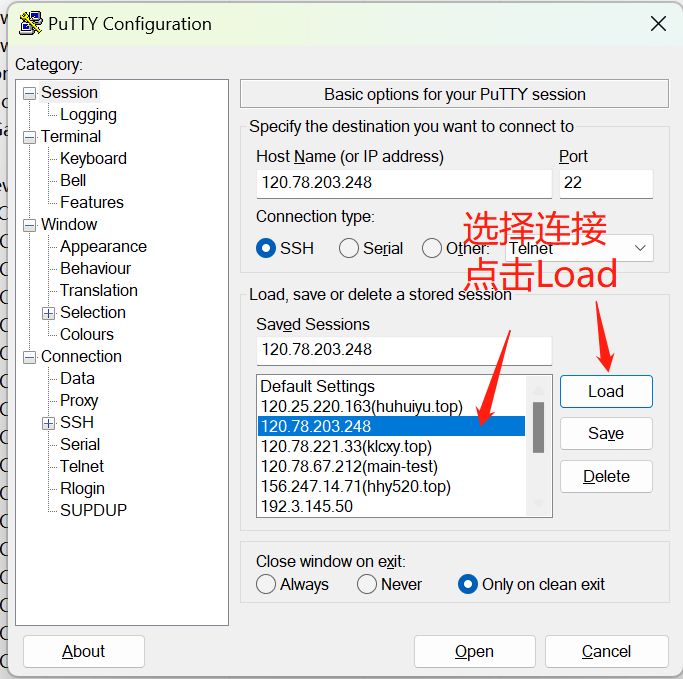This screenshot has width=683, height=679.
Task: Close the PuTTY Configuration dialog
Action: click(658, 24)
